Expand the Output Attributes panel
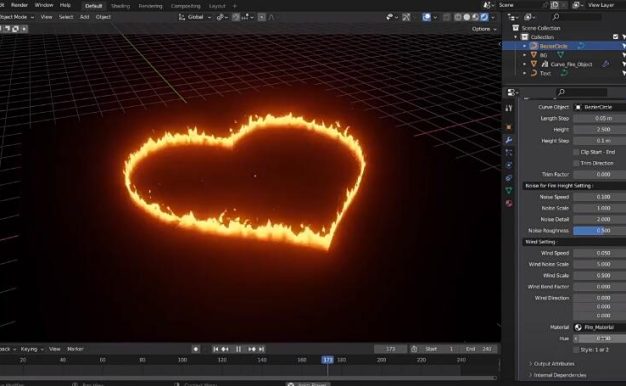626x386 pixels. point(552,364)
